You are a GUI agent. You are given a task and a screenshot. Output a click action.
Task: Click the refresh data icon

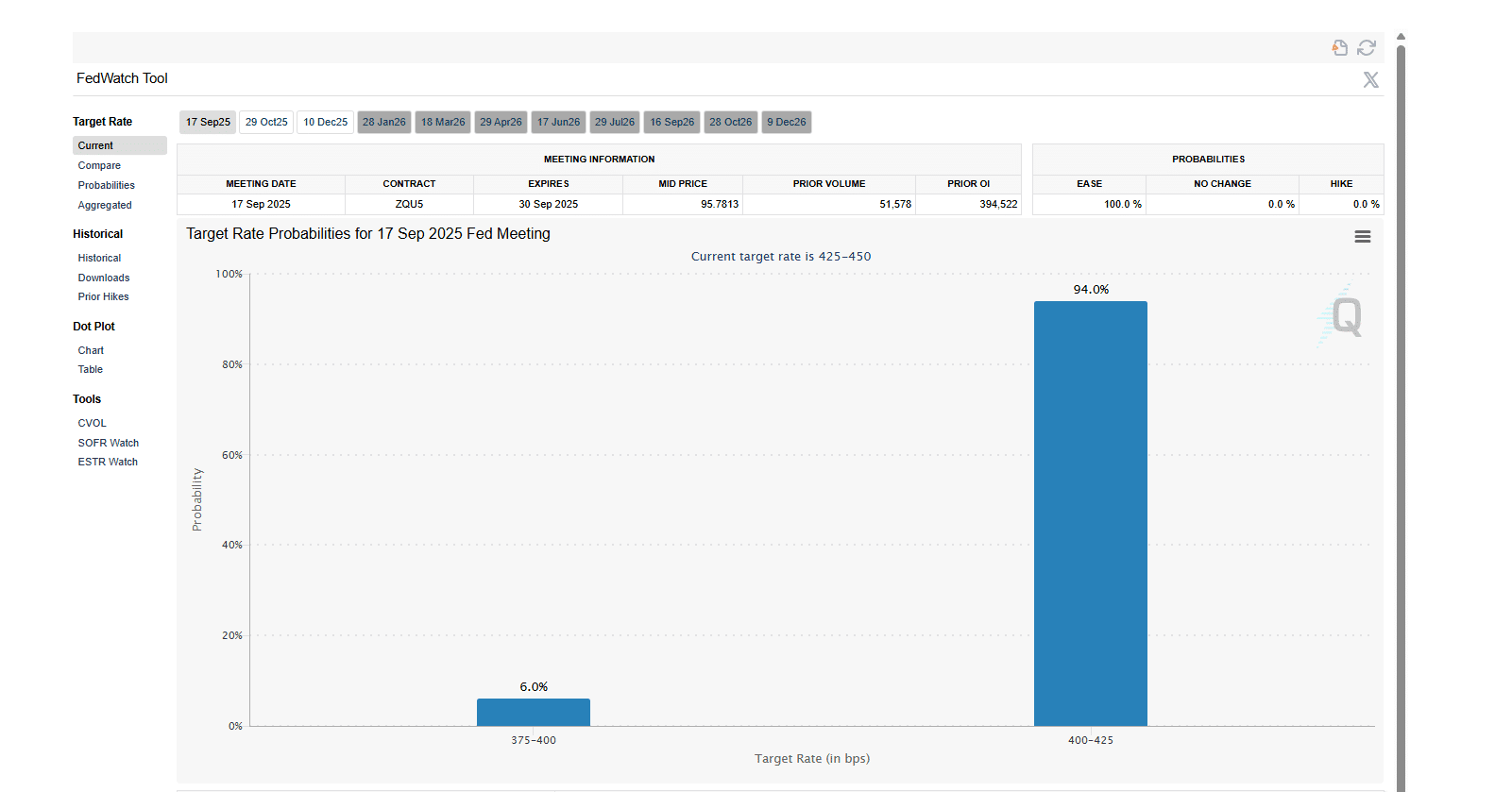click(x=1367, y=47)
